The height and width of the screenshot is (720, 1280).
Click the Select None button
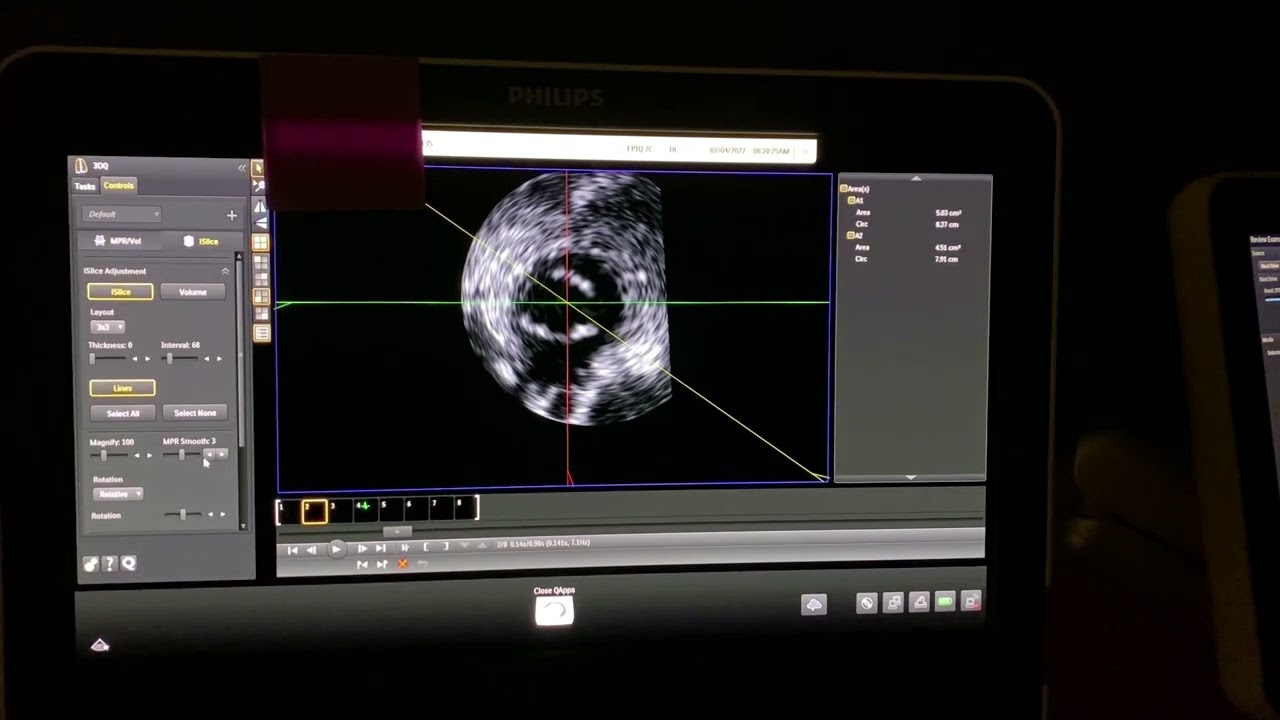click(x=195, y=413)
